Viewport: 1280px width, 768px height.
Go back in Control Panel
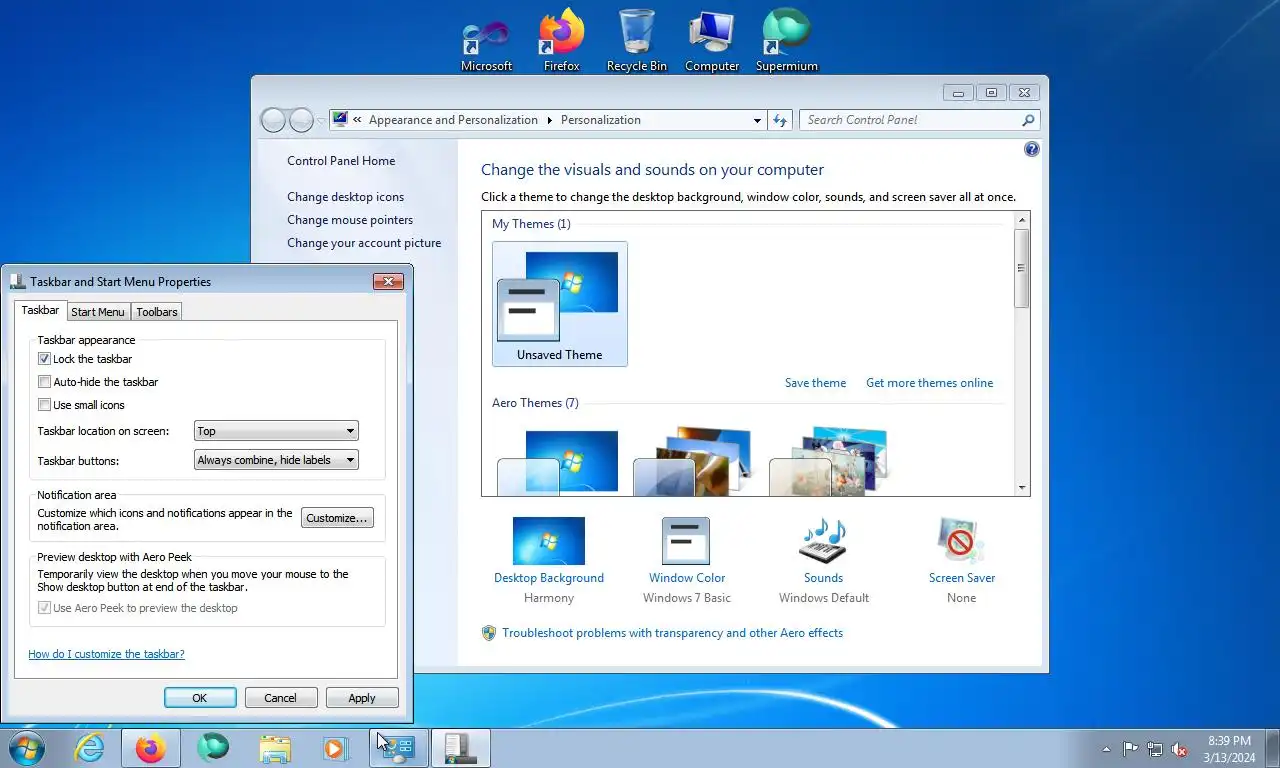click(x=273, y=120)
